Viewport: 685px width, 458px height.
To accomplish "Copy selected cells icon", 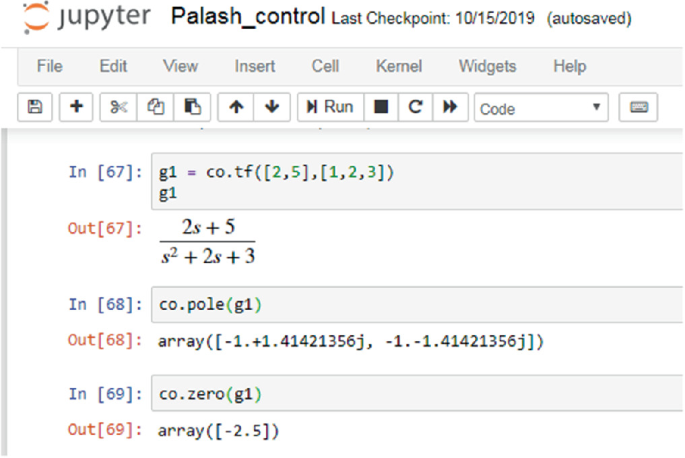I will 156,107.
